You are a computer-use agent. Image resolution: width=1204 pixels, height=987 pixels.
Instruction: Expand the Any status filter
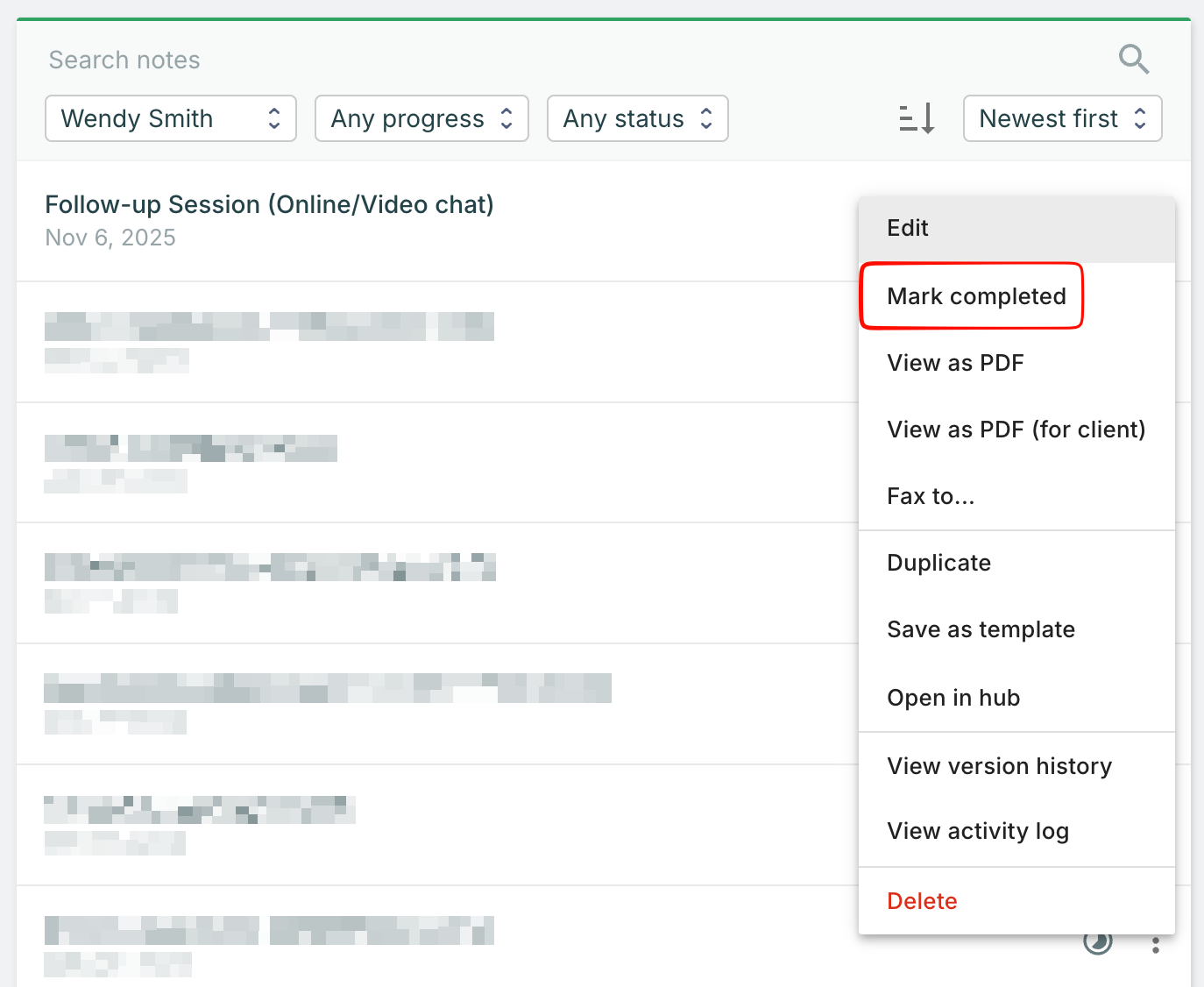pyautogui.click(x=637, y=118)
